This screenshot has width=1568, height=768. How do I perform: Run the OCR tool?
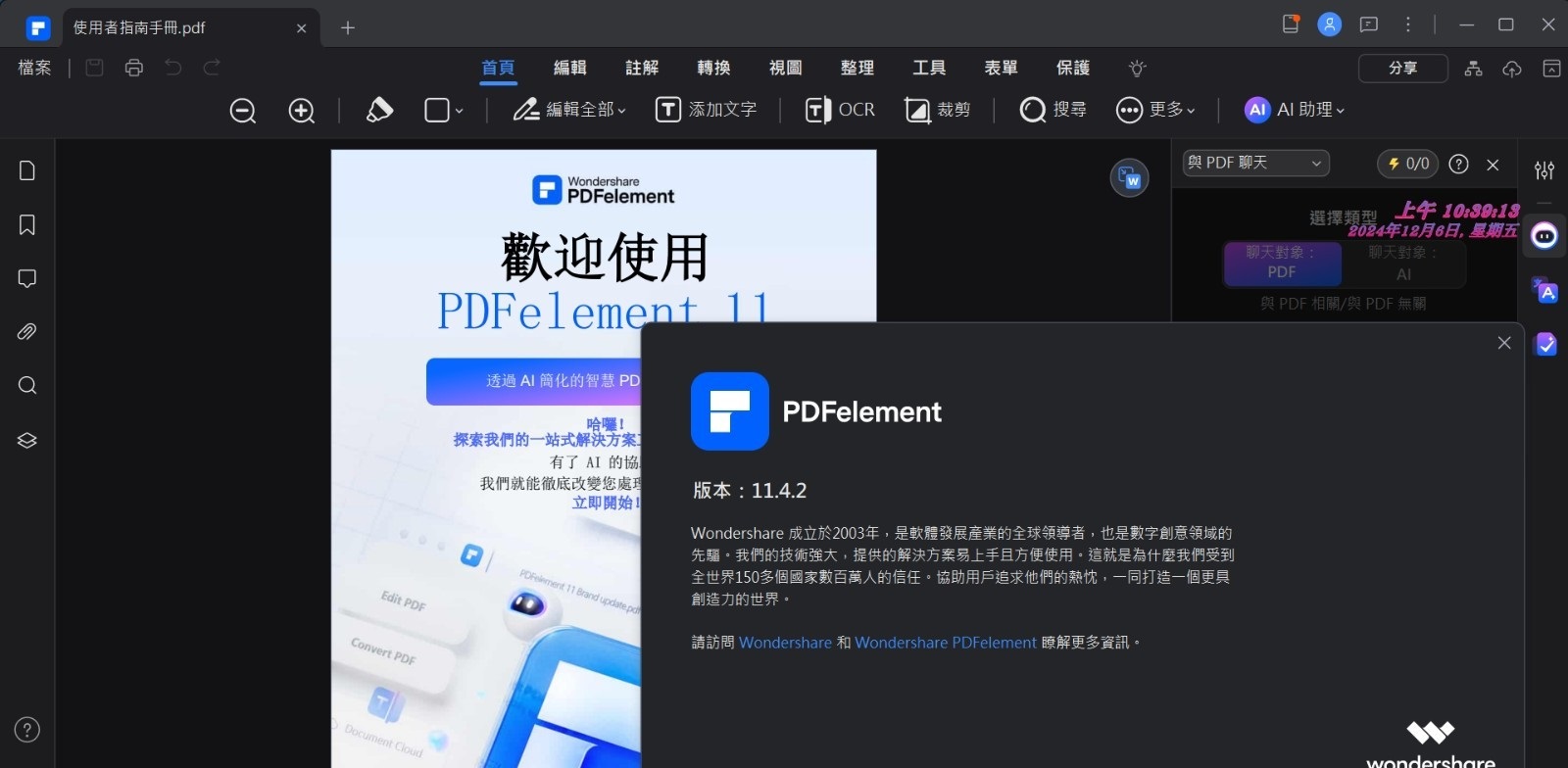840,110
